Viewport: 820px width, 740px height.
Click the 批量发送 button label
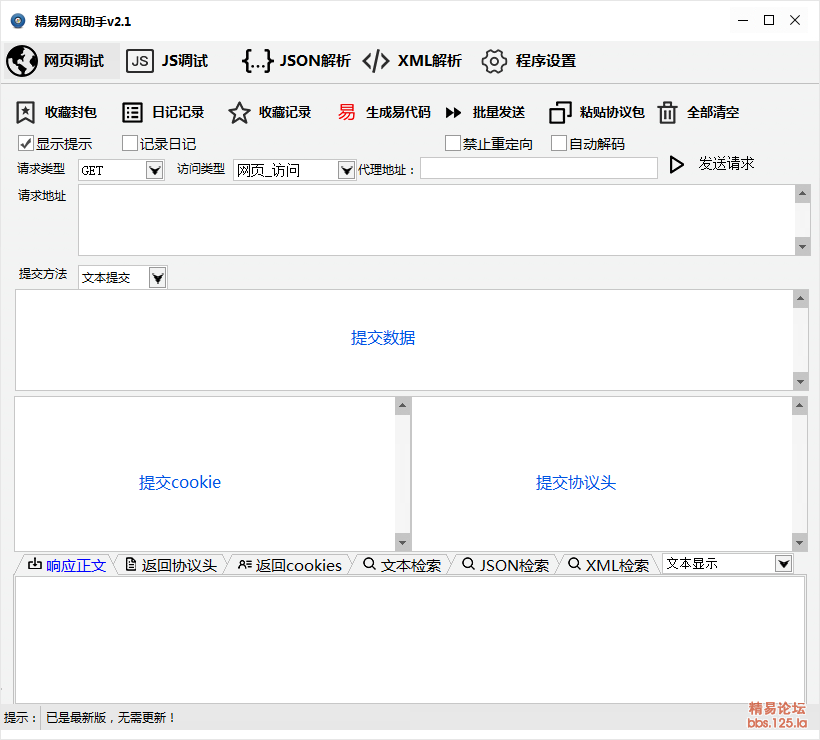pos(498,112)
